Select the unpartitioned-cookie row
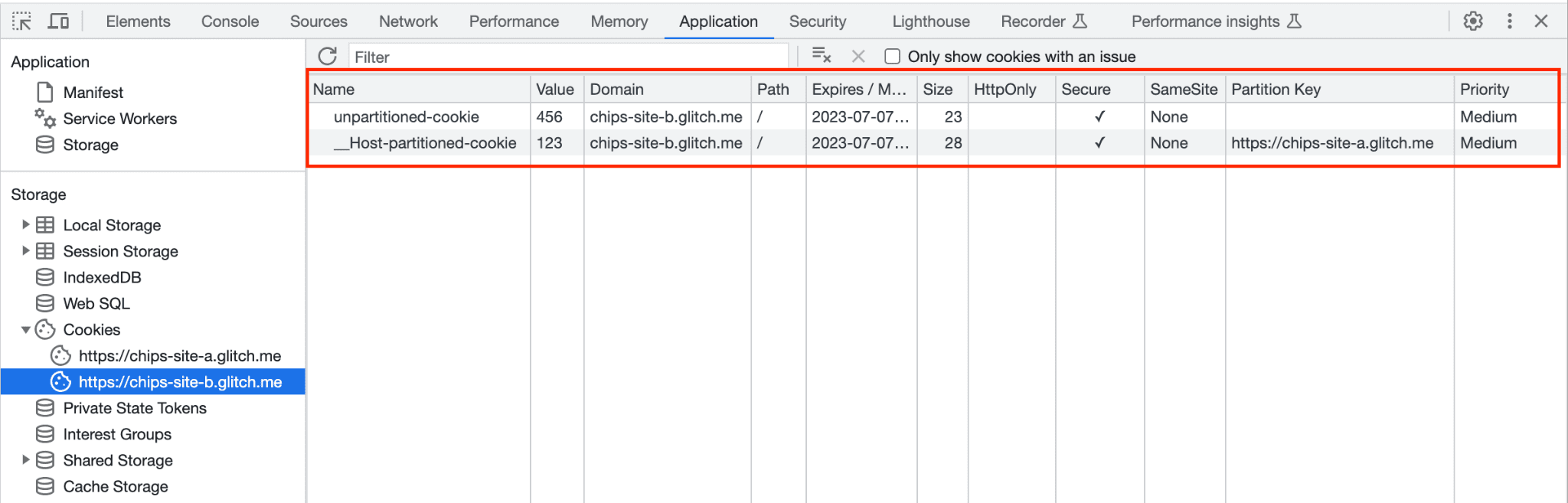This screenshot has width=1568, height=503. pyautogui.click(x=406, y=117)
